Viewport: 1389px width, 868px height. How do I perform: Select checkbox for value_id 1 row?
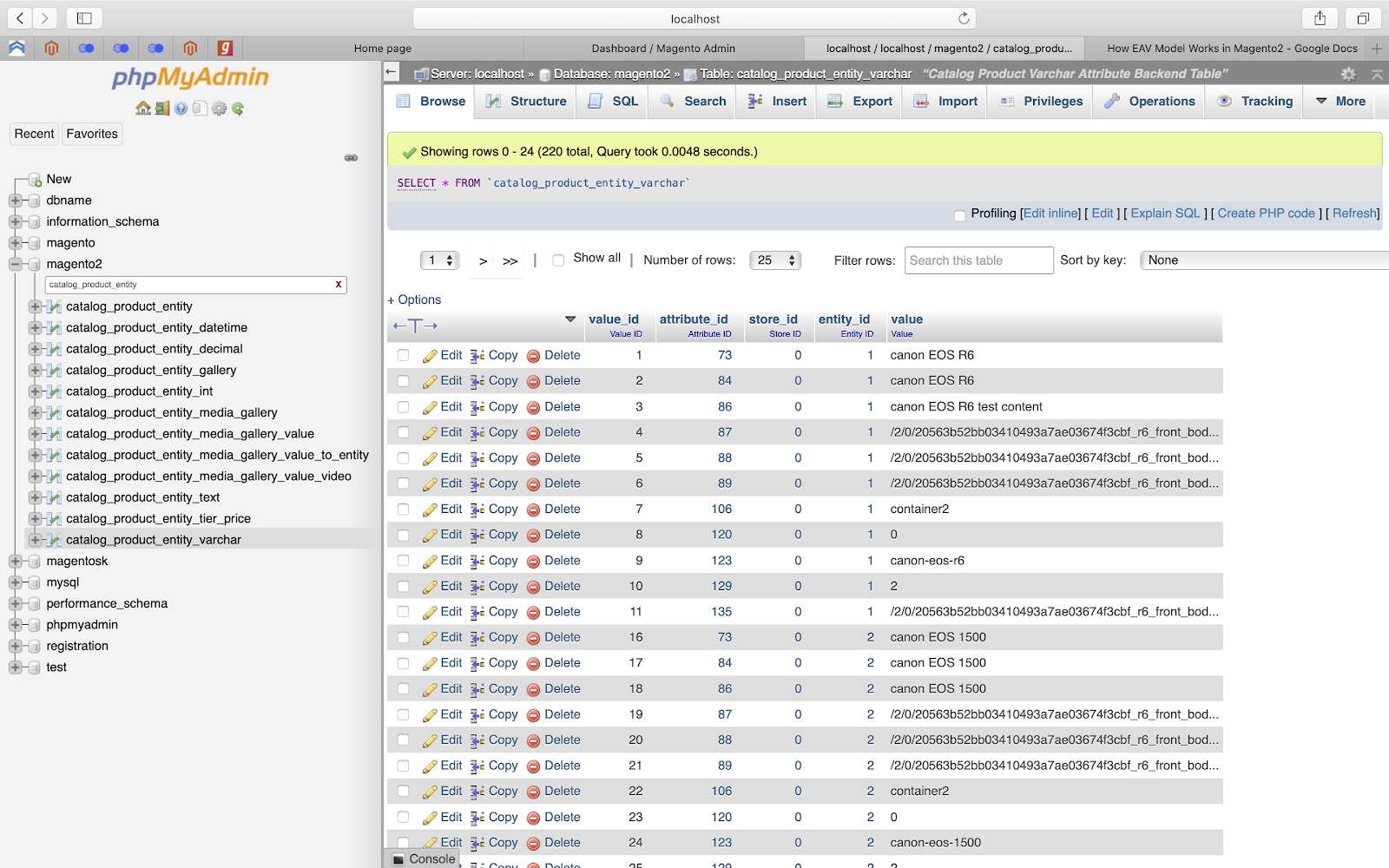[403, 355]
